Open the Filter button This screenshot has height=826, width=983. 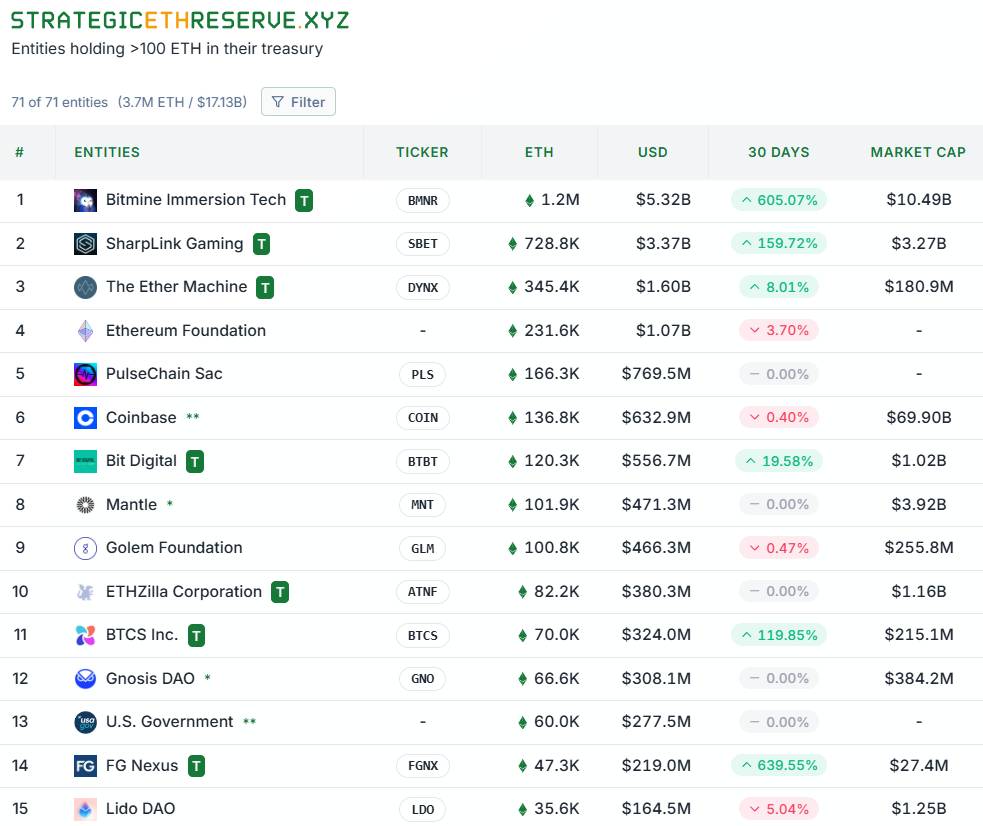(298, 102)
